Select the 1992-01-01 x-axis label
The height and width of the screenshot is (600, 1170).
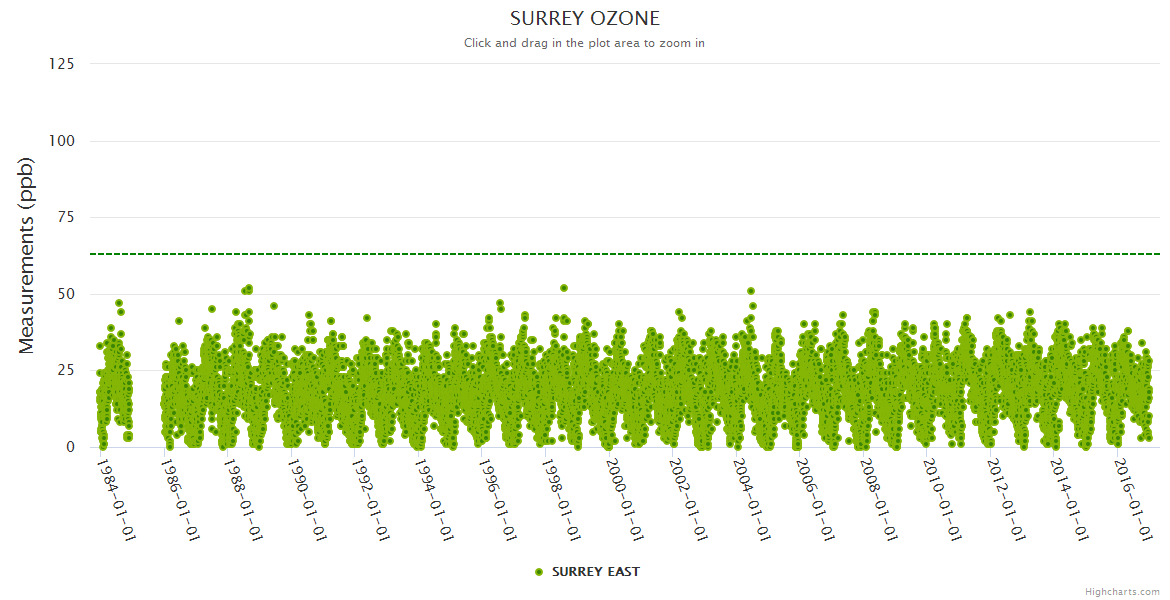click(370, 499)
